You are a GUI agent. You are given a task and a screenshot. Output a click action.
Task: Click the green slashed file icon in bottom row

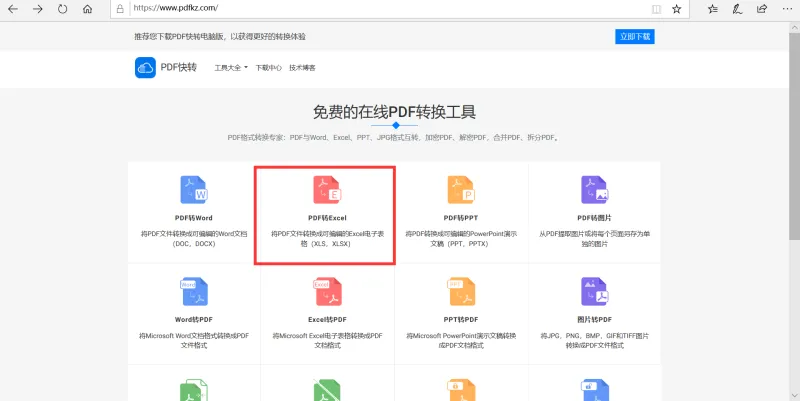click(x=327, y=390)
